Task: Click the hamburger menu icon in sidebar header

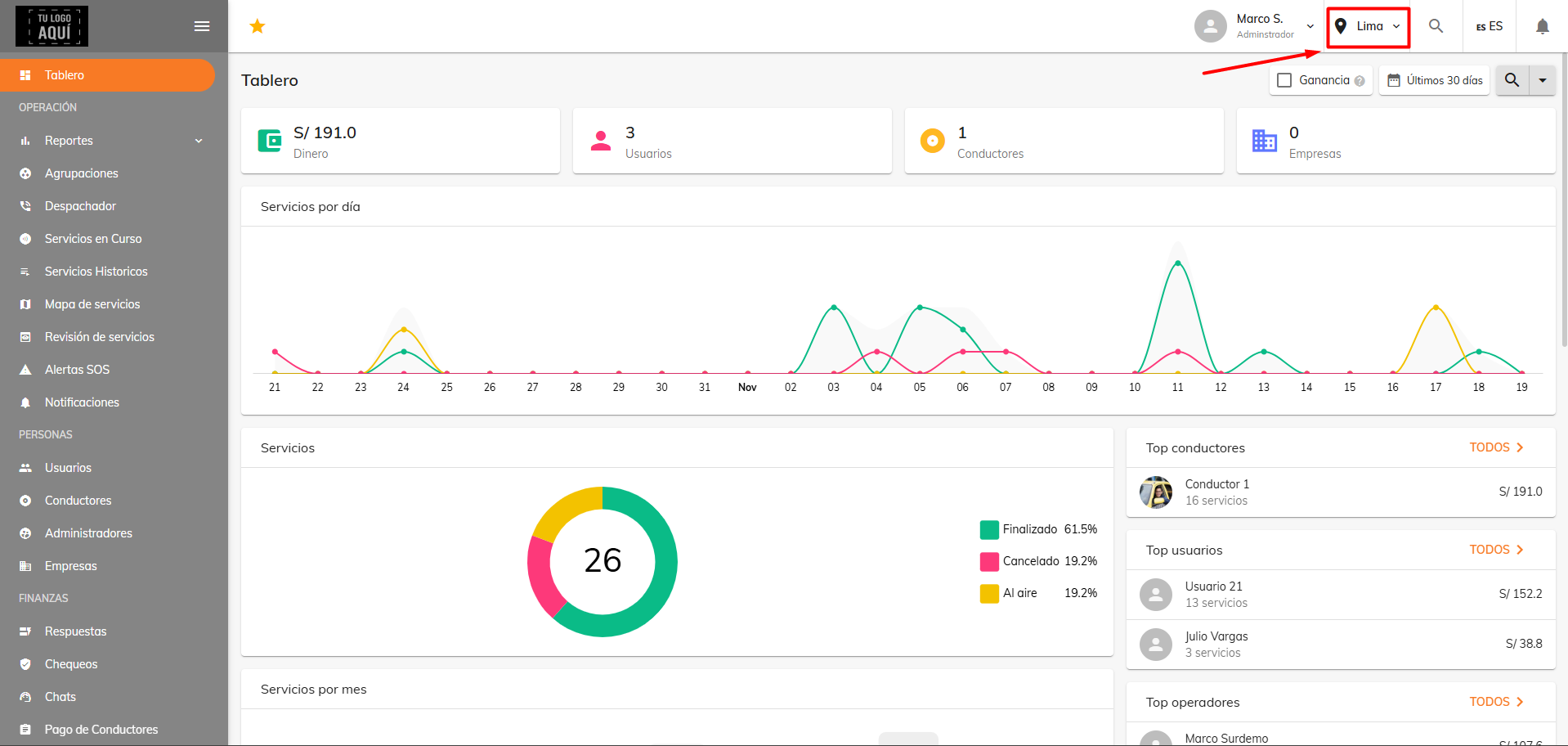Action: point(202,26)
